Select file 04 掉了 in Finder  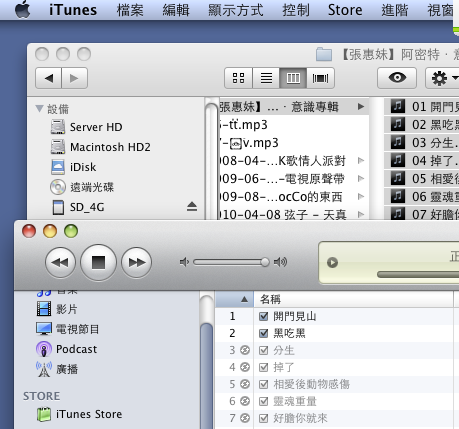[422, 161]
